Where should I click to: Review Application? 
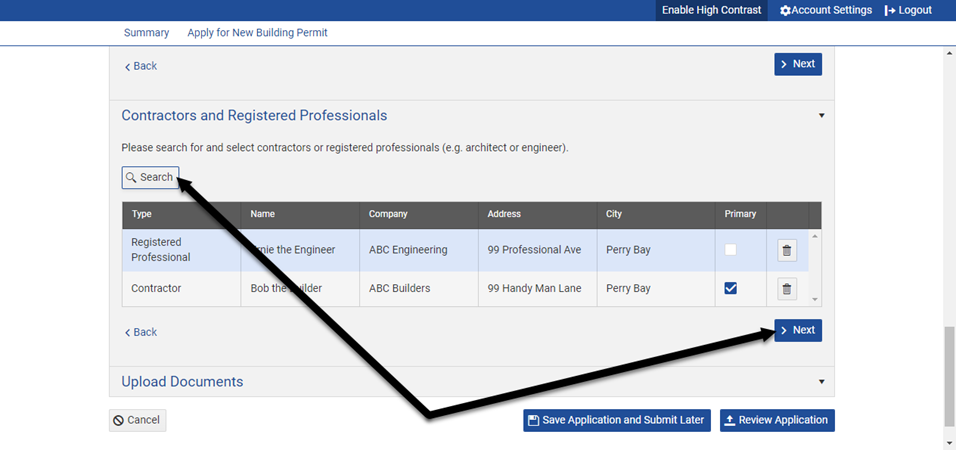tap(777, 420)
